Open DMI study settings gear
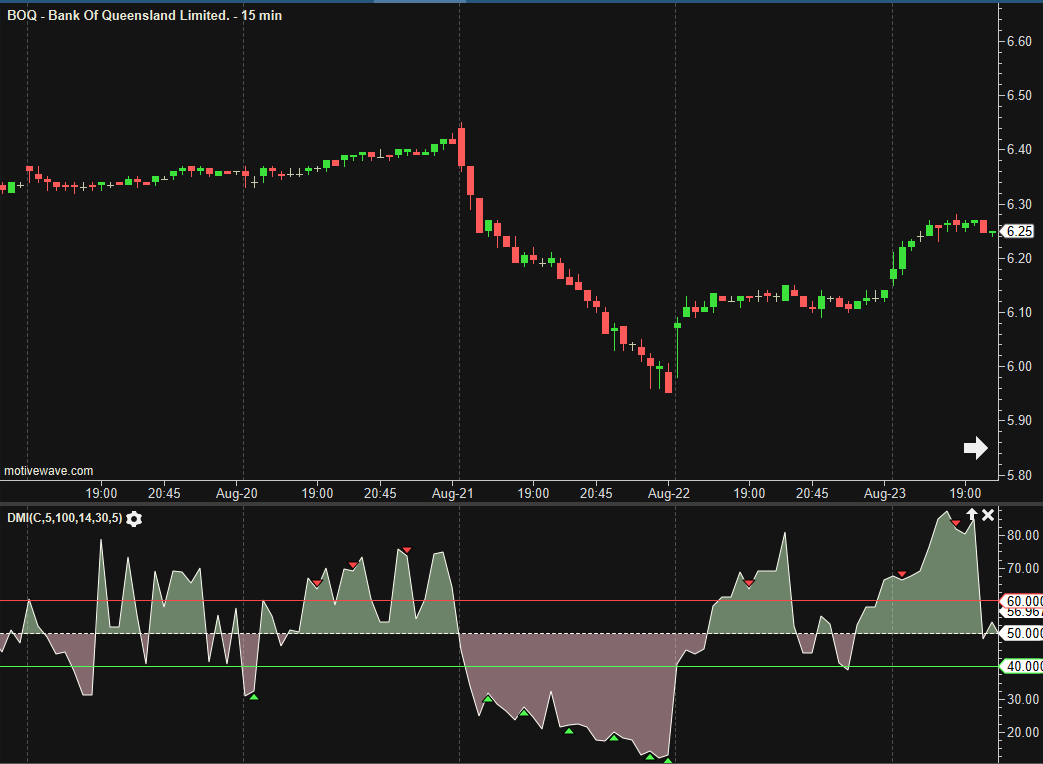This screenshot has height=764, width=1043. [x=134, y=518]
